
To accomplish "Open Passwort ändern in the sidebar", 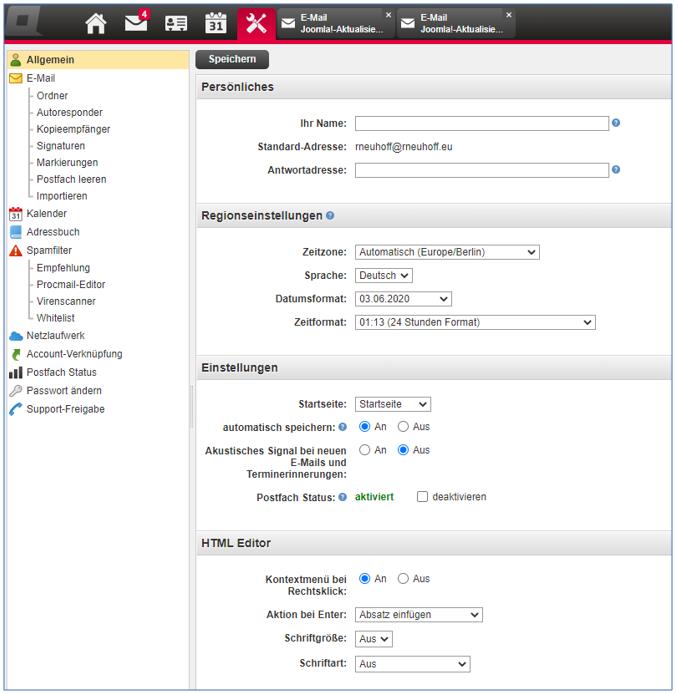I will (x=64, y=390).
